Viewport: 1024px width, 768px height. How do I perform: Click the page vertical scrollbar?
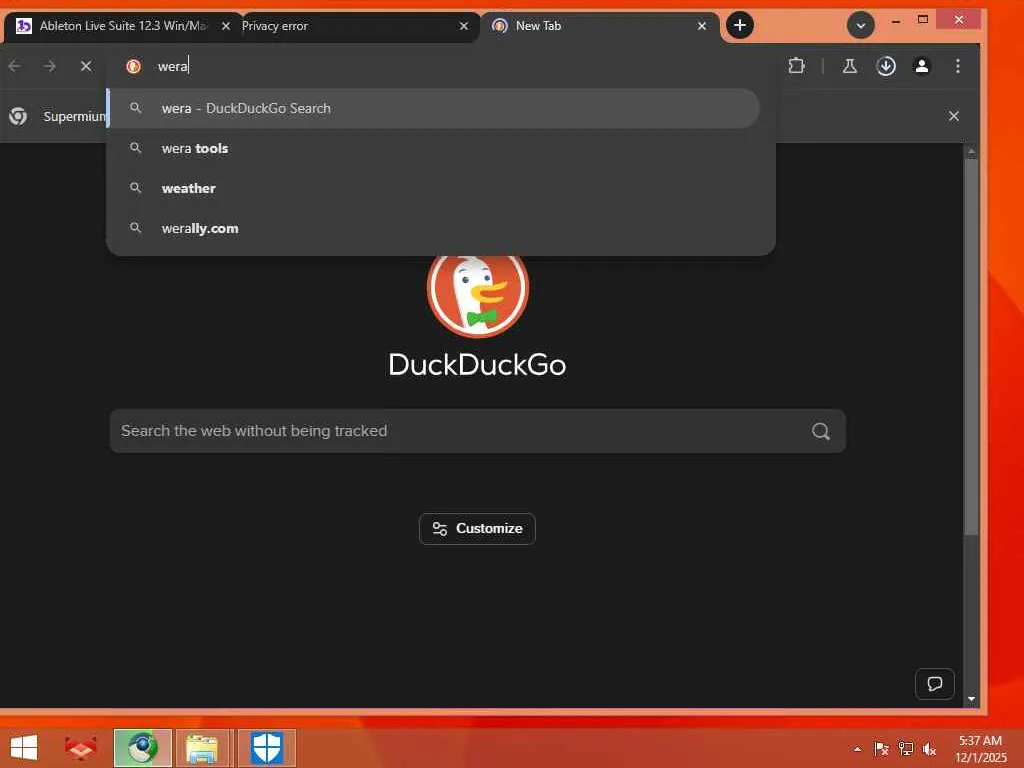pyautogui.click(x=971, y=346)
